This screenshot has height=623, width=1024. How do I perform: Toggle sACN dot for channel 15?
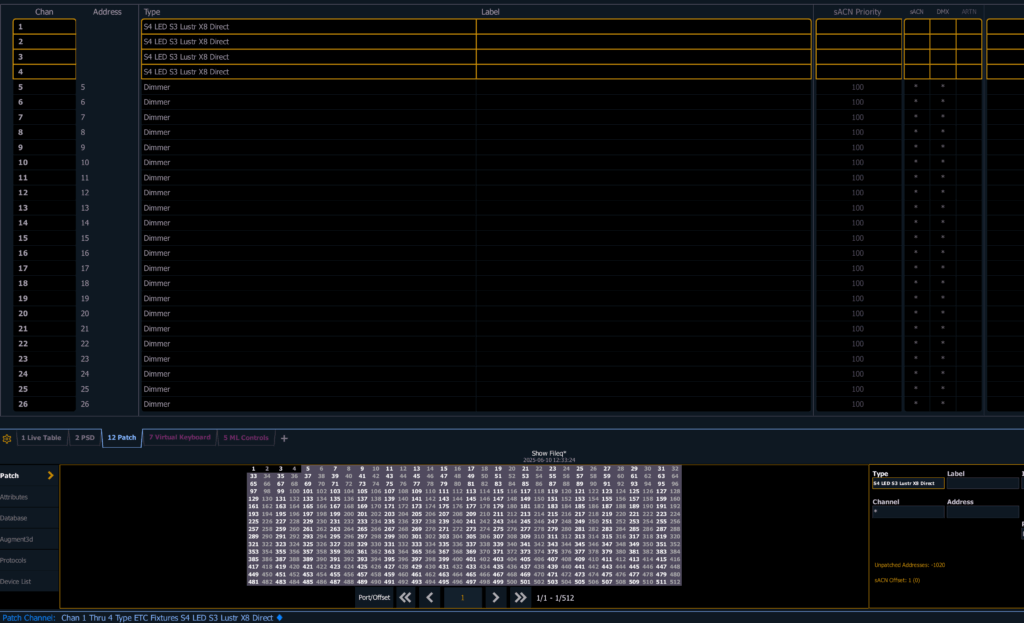click(916, 238)
